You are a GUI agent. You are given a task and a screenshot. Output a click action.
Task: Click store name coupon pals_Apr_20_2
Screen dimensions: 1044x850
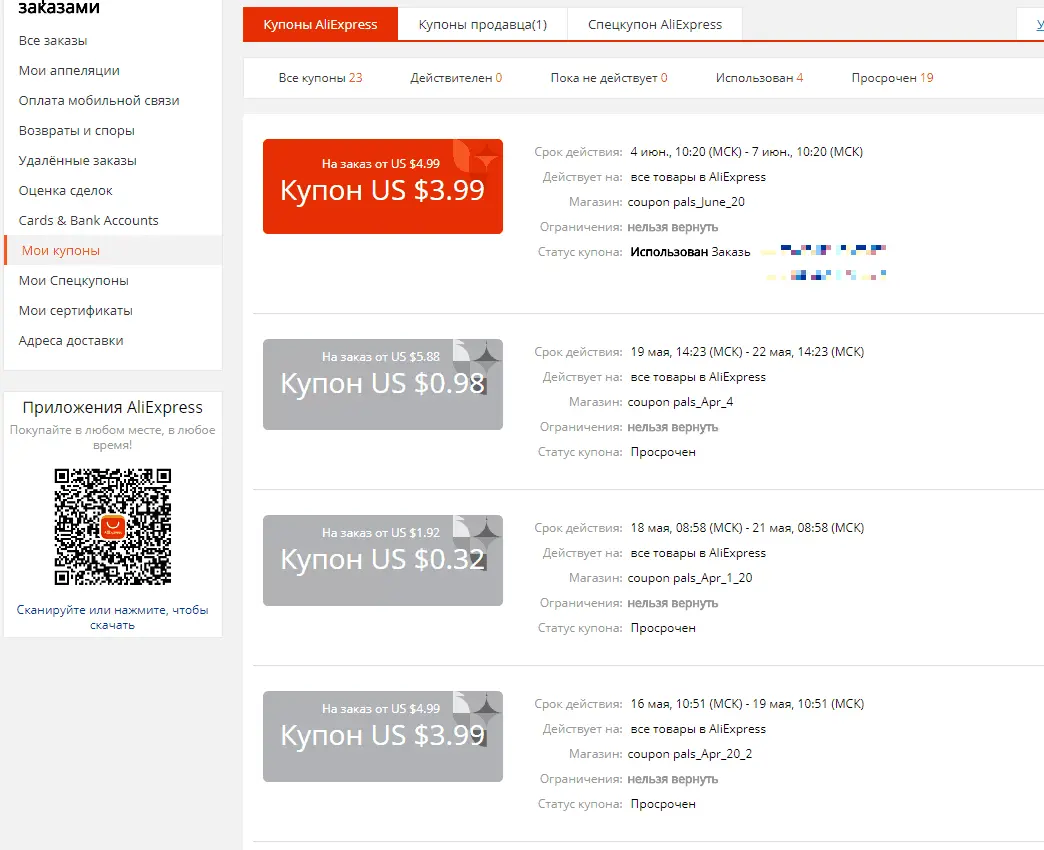pos(690,753)
